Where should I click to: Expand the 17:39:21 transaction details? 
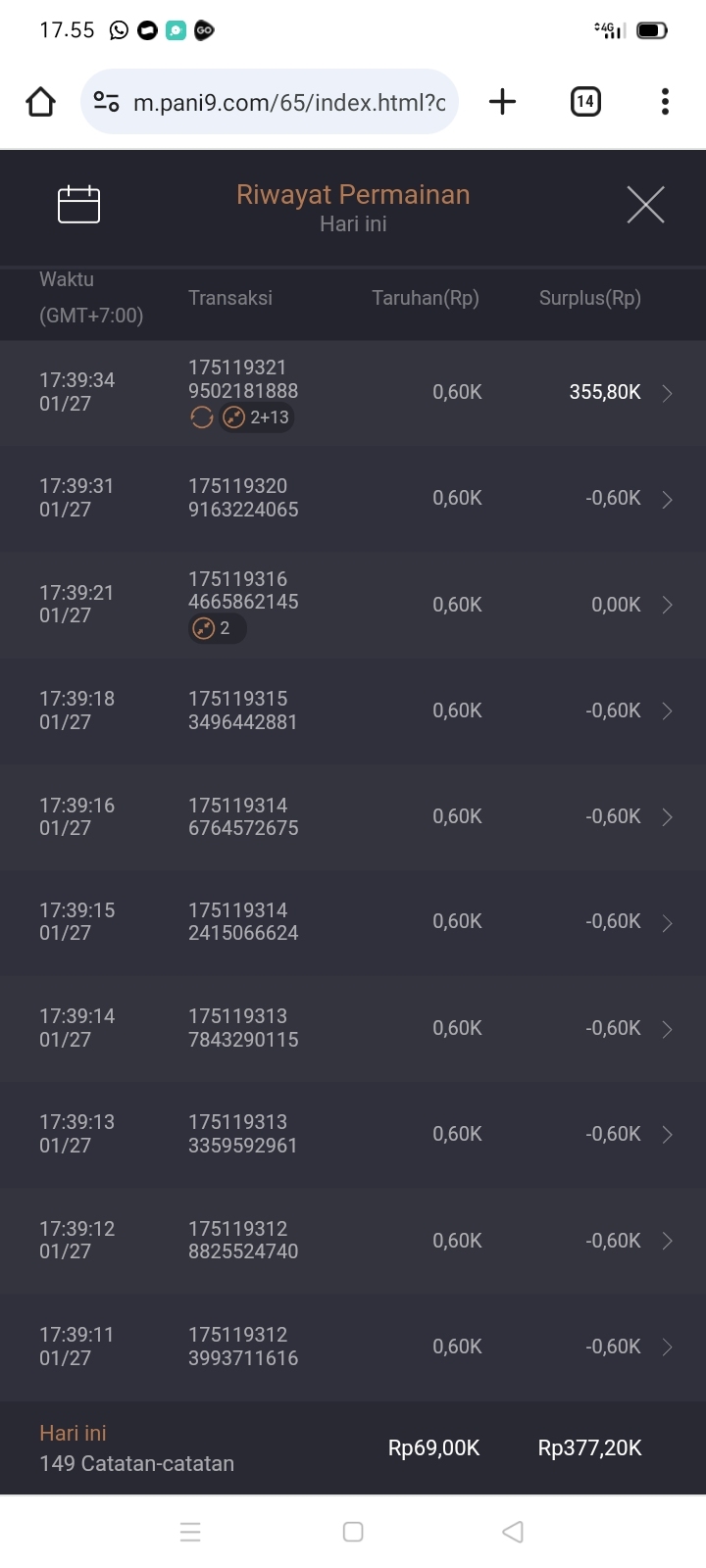coord(667,606)
